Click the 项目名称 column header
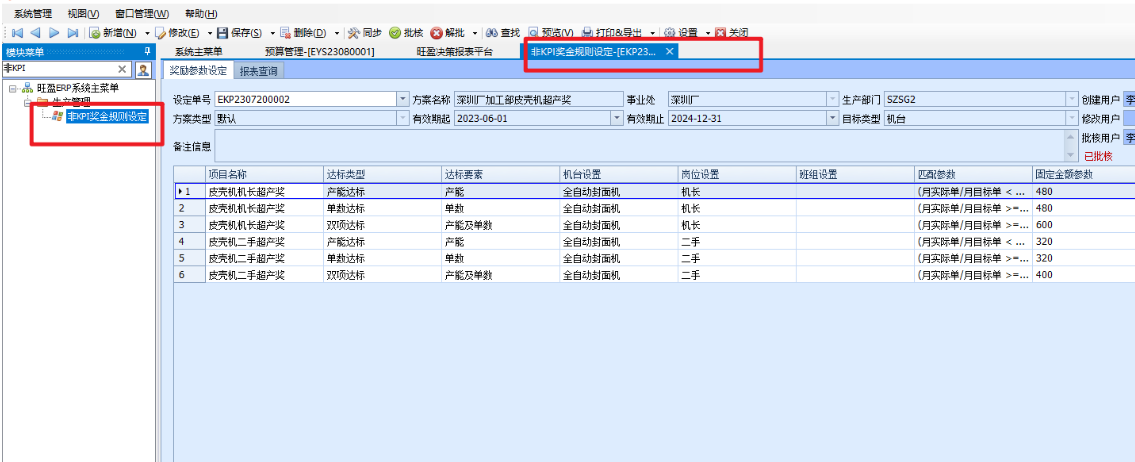This screenshot has width=1135, height=462. point(264,174)
